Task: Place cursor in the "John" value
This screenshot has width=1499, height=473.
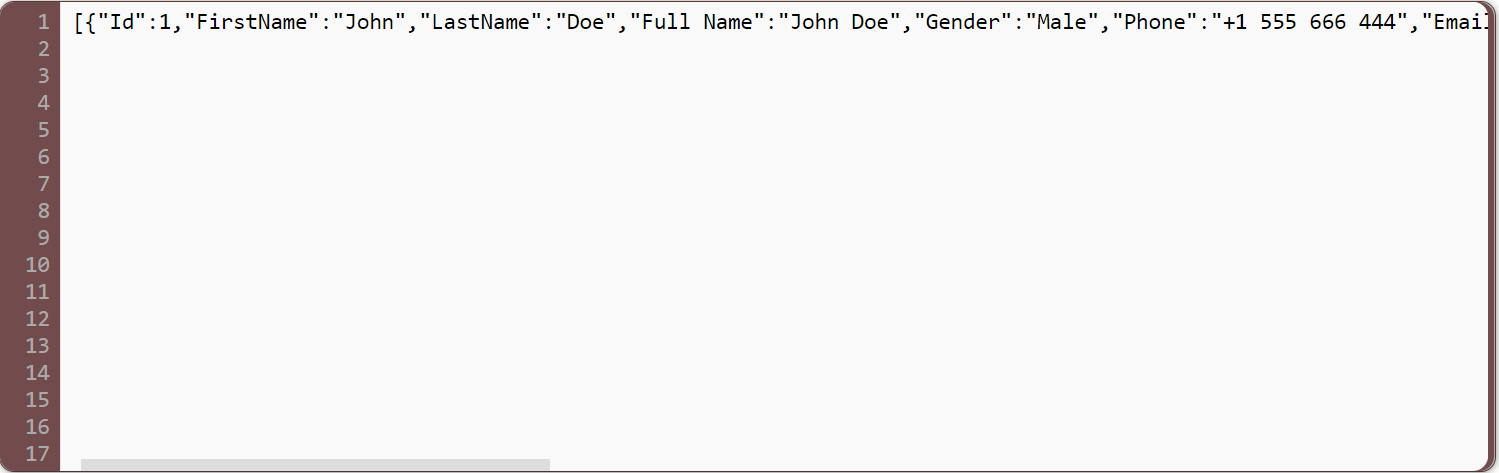Action: click(369, 22)
